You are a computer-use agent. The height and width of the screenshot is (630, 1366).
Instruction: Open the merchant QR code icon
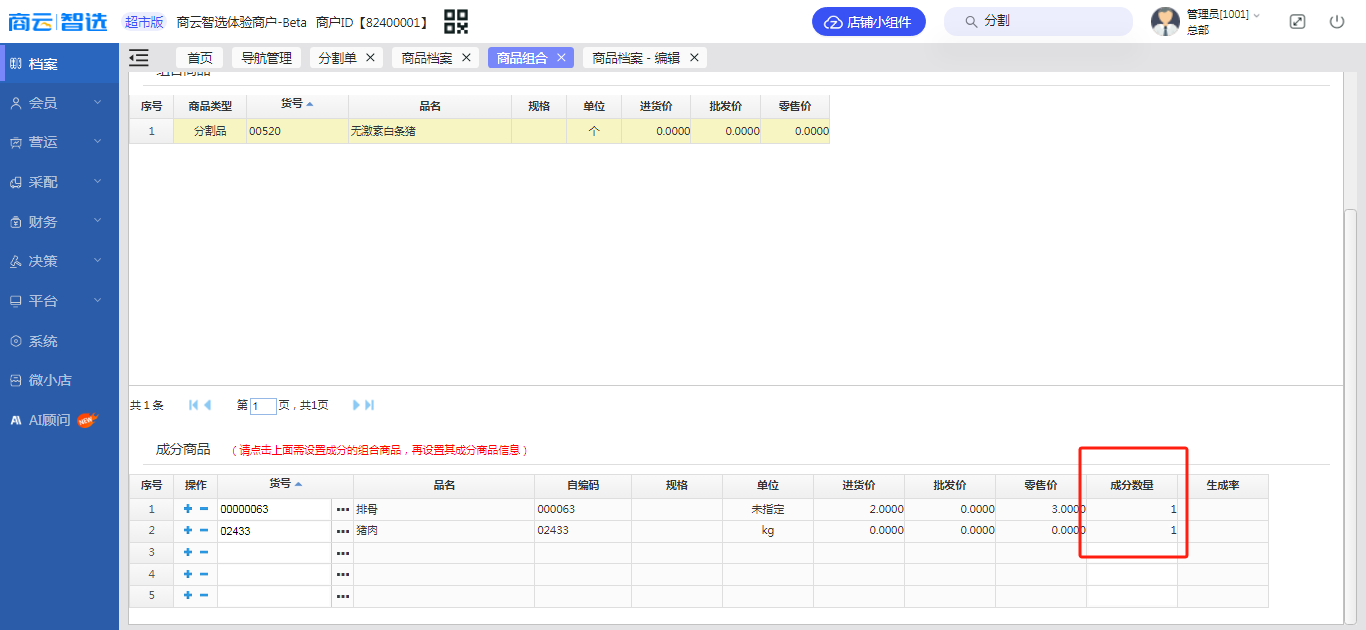tap(456, 21)
